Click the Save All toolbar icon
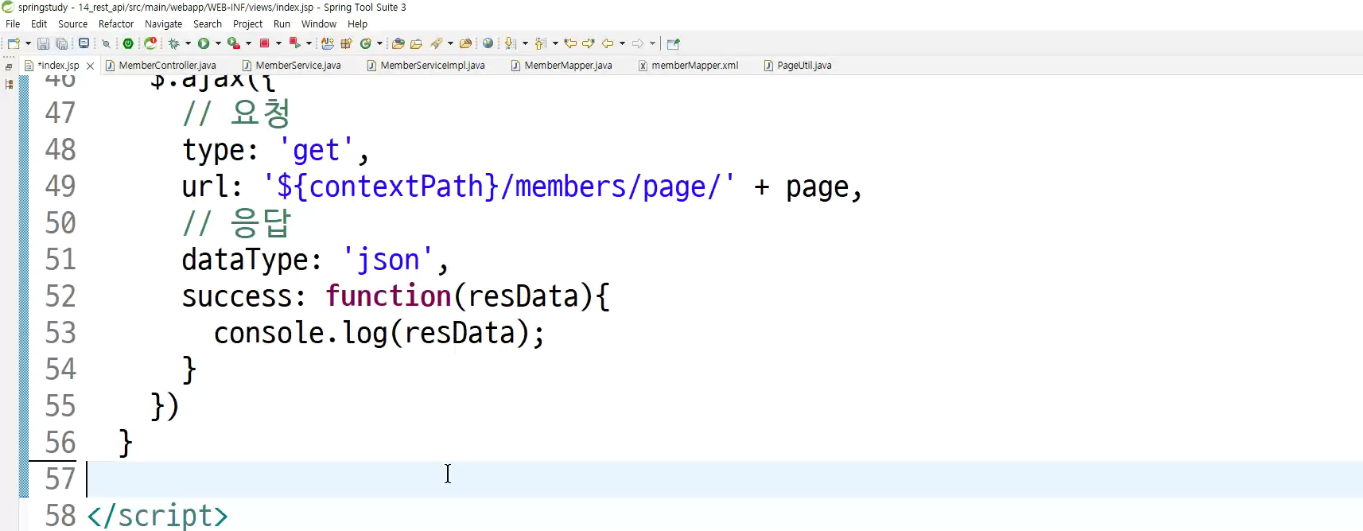1363x531 pixels. [x=61, y=43]
